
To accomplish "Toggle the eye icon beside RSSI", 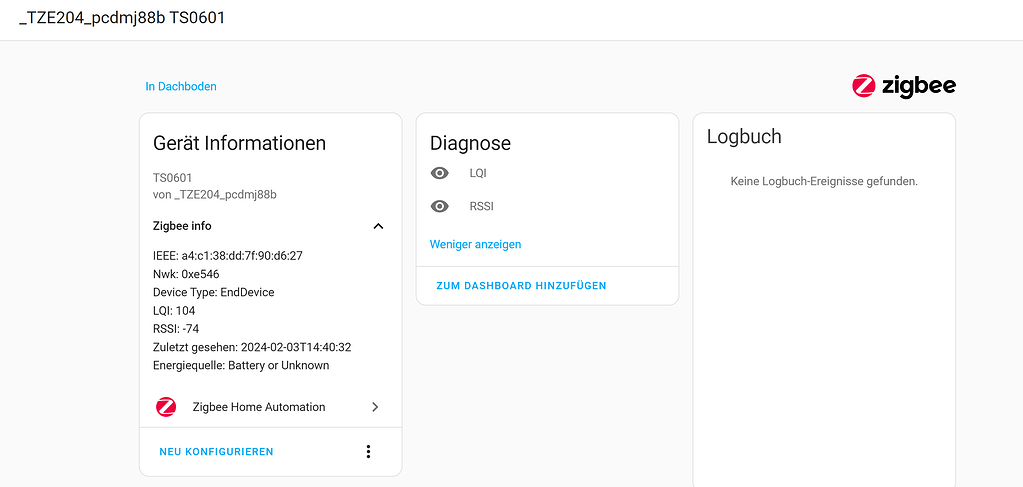I will pyautogui.click(x=440, y=206).
